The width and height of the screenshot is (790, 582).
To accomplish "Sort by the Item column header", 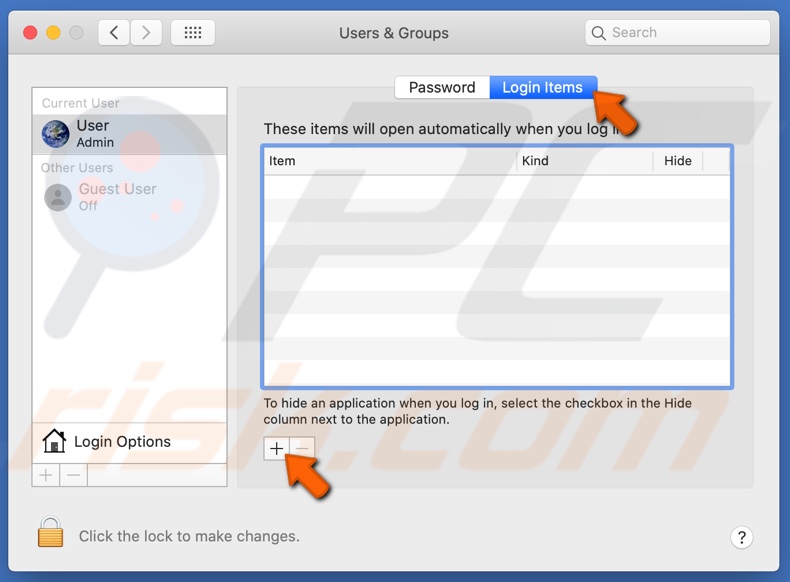I will pyautogui.click(x=390, y=161).
